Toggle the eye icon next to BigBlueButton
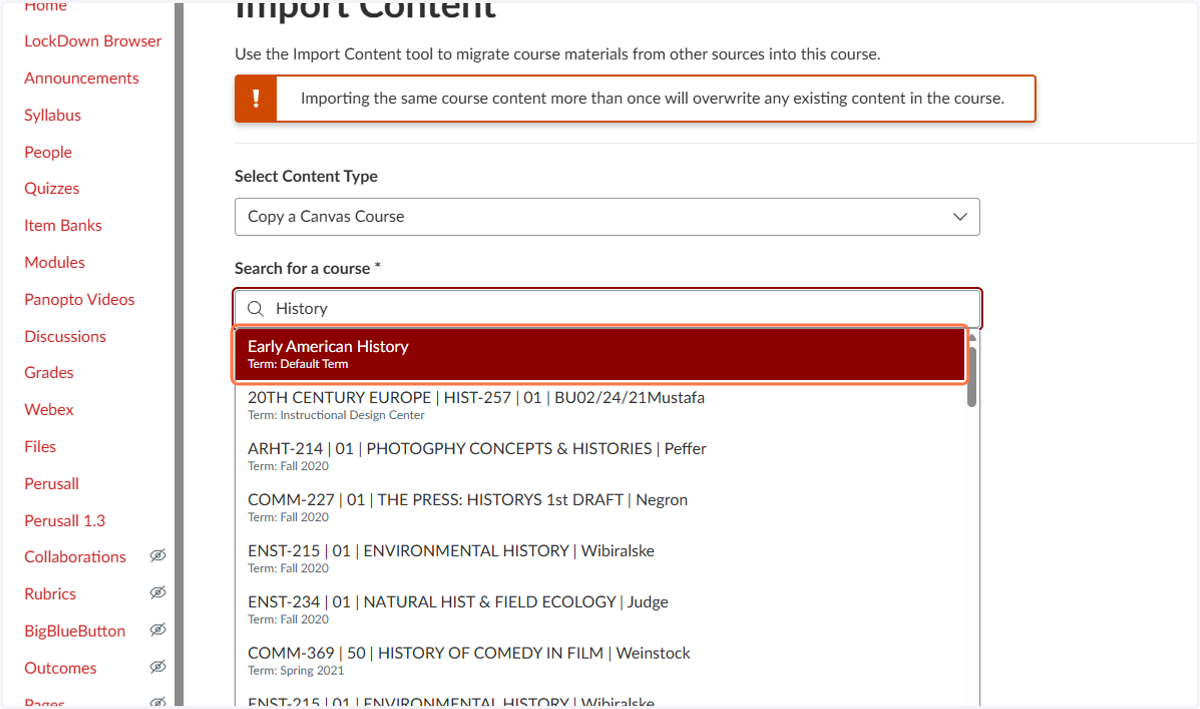The image size is (1200, 709). click(157, 630)
